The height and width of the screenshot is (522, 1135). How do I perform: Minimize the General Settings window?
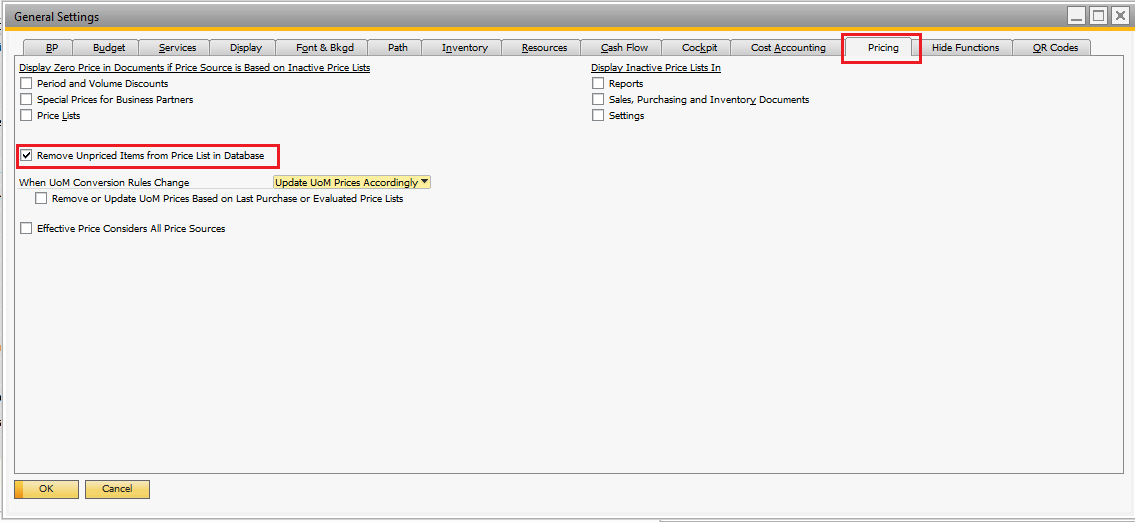(1076, 16)
